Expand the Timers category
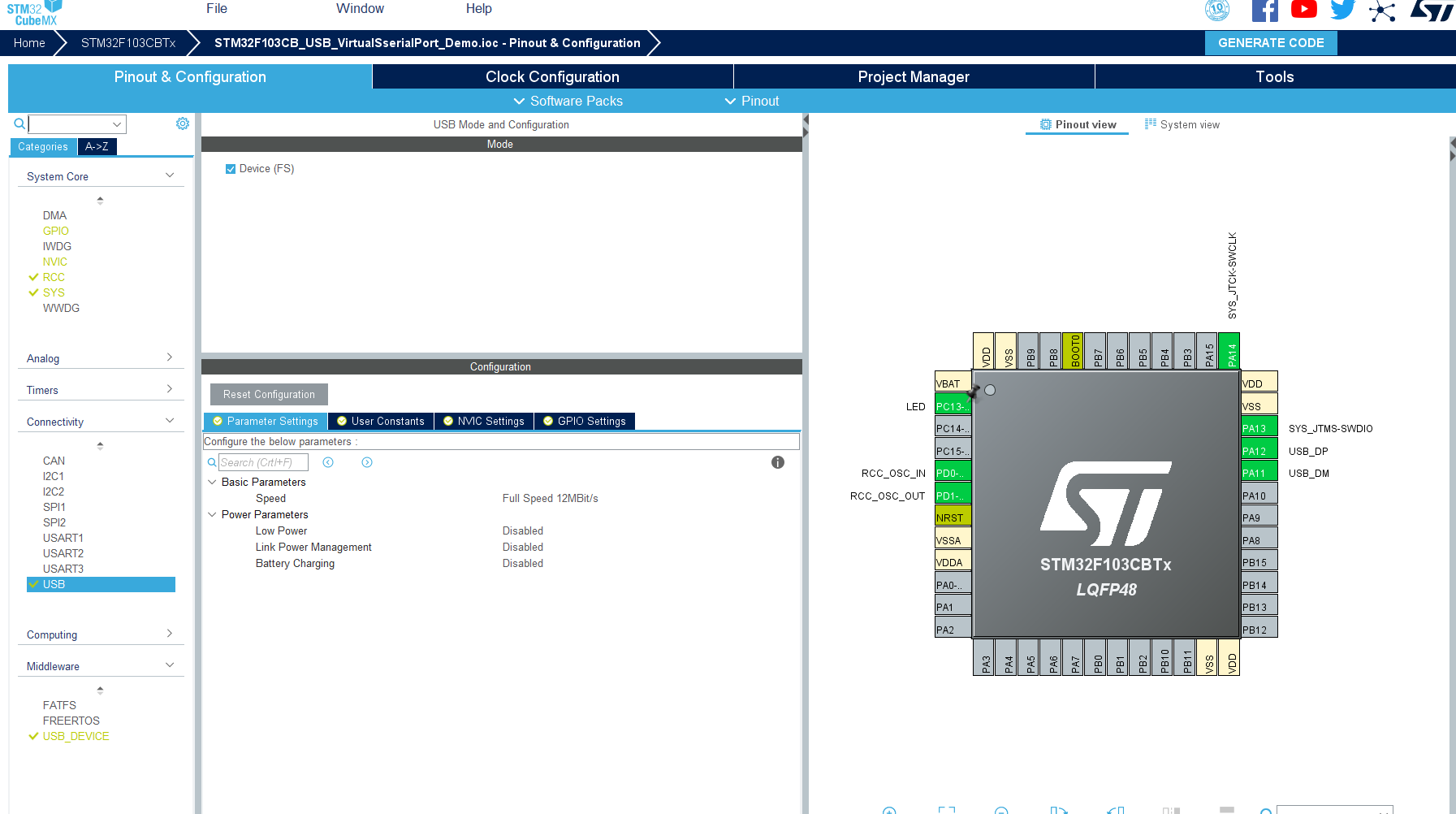The height and width of the screenshot is (814, 1456). coord(170,389)
